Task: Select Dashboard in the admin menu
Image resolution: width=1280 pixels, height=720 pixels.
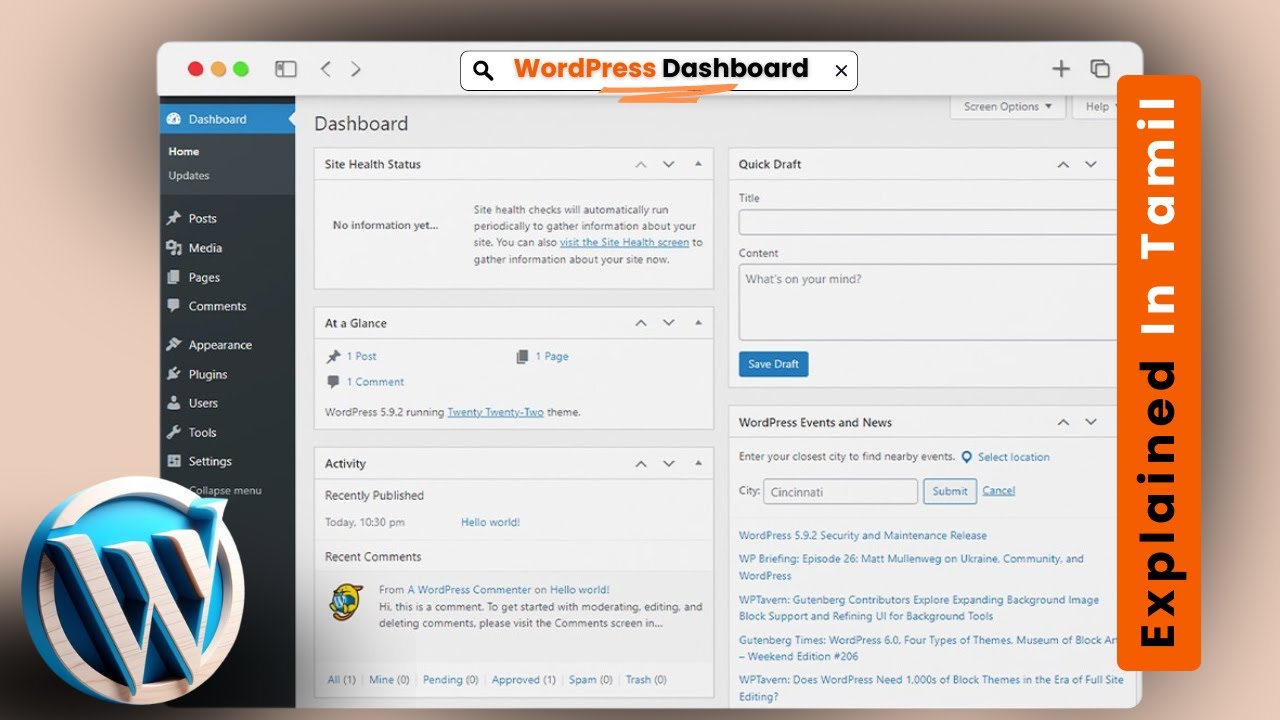Action: 227,119
